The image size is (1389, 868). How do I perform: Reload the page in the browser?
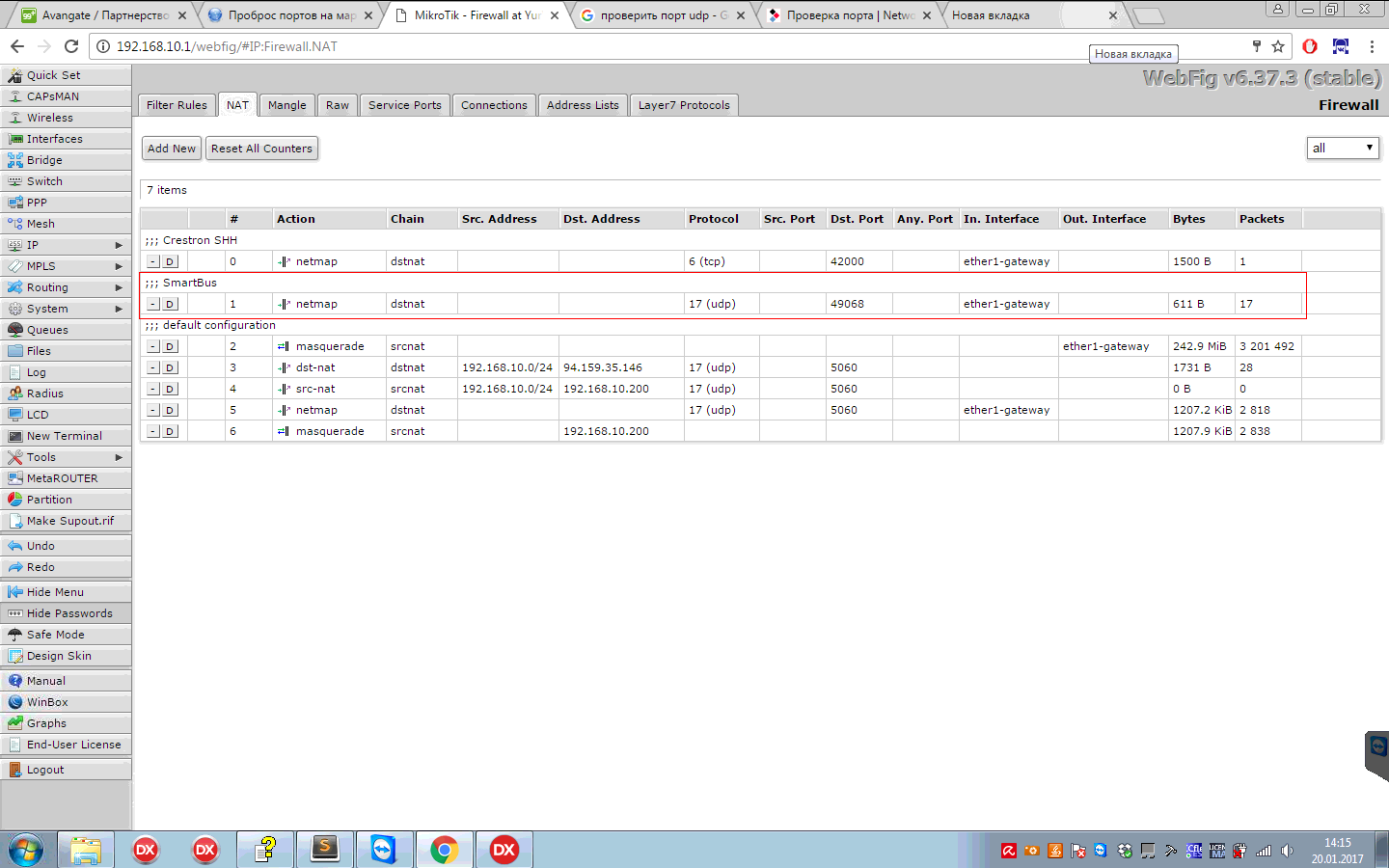(x=71, y=46)
